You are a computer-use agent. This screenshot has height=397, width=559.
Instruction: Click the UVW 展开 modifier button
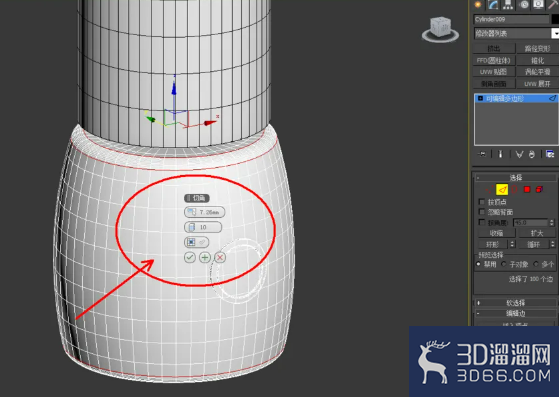[537, 84]
